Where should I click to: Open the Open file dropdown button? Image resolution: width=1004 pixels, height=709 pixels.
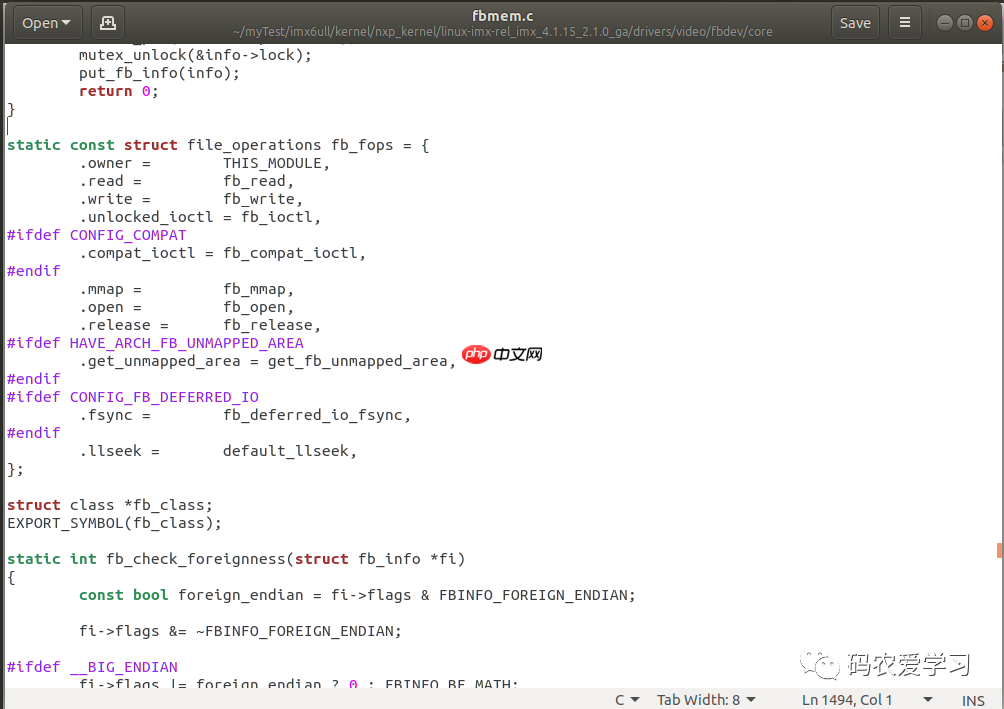[47, 22]
